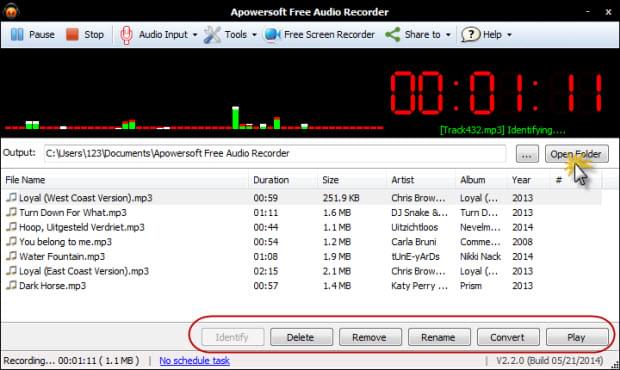This screenshot has height=370, width=620.
Task: Click the microphone Audio Input icon
Action: click(x=126, y=35)
